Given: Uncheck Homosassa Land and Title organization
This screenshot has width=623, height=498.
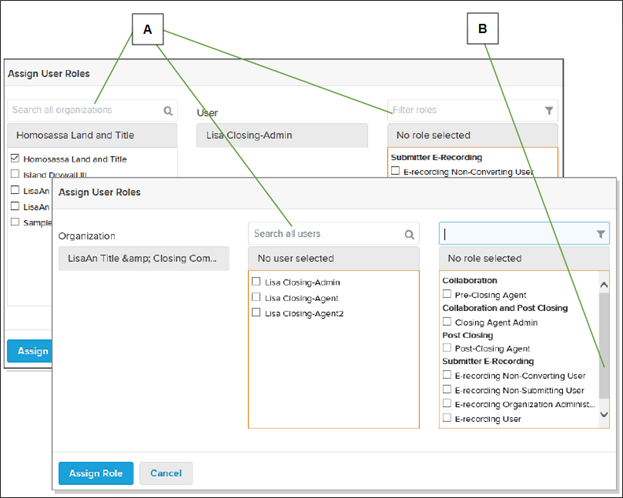Looking at the screenshot, I should coord(15,158).
